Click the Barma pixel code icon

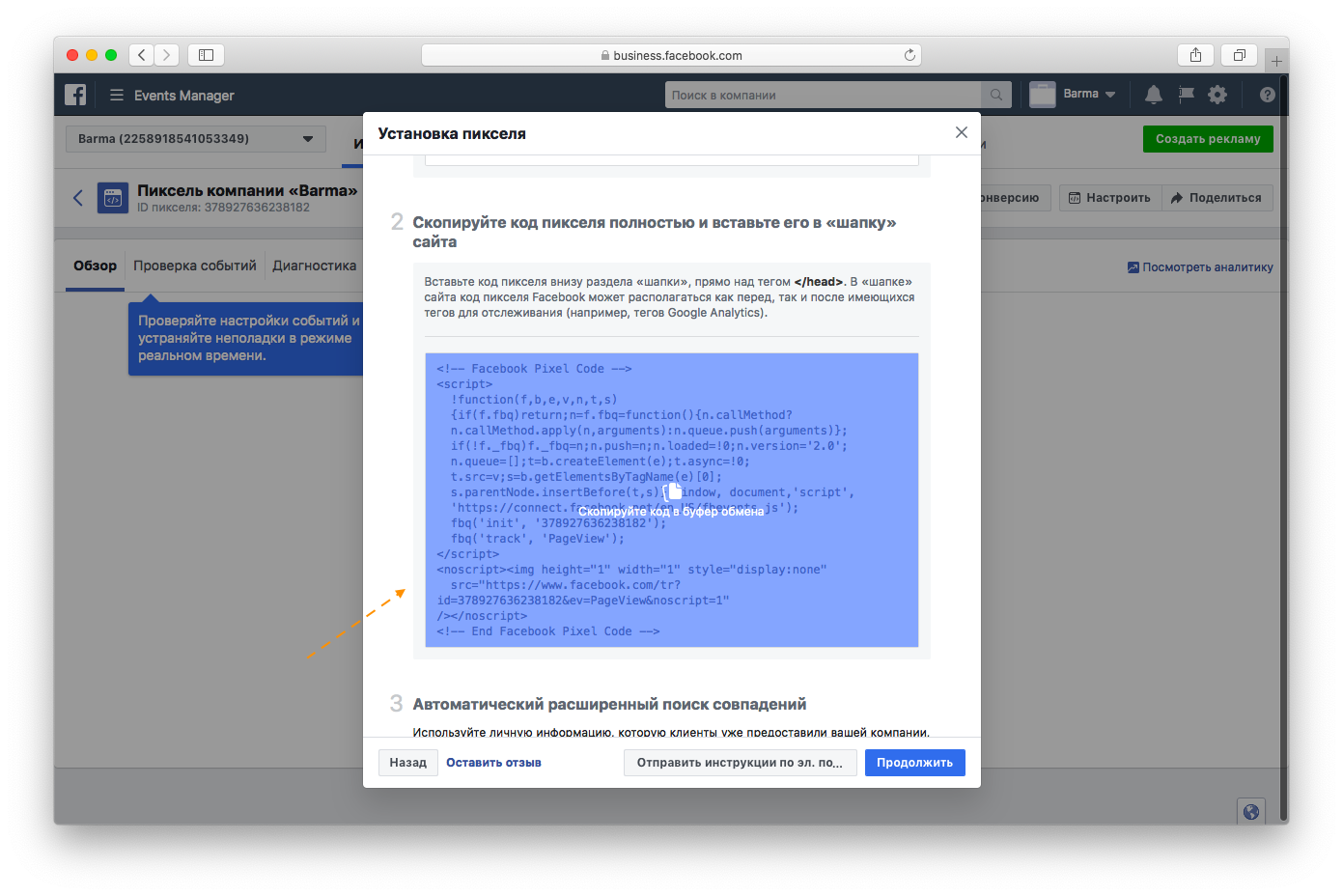[x=113, y=198]
